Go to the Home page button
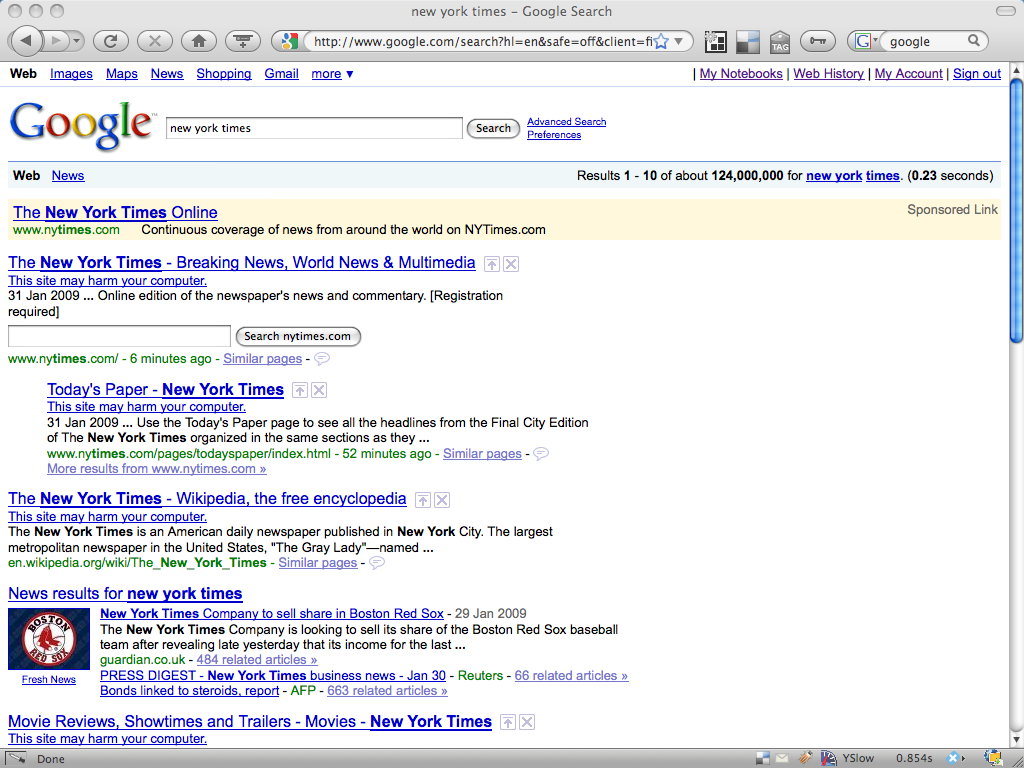The image size is (1024, 768). pyautogui.click(x=199, y=41)
